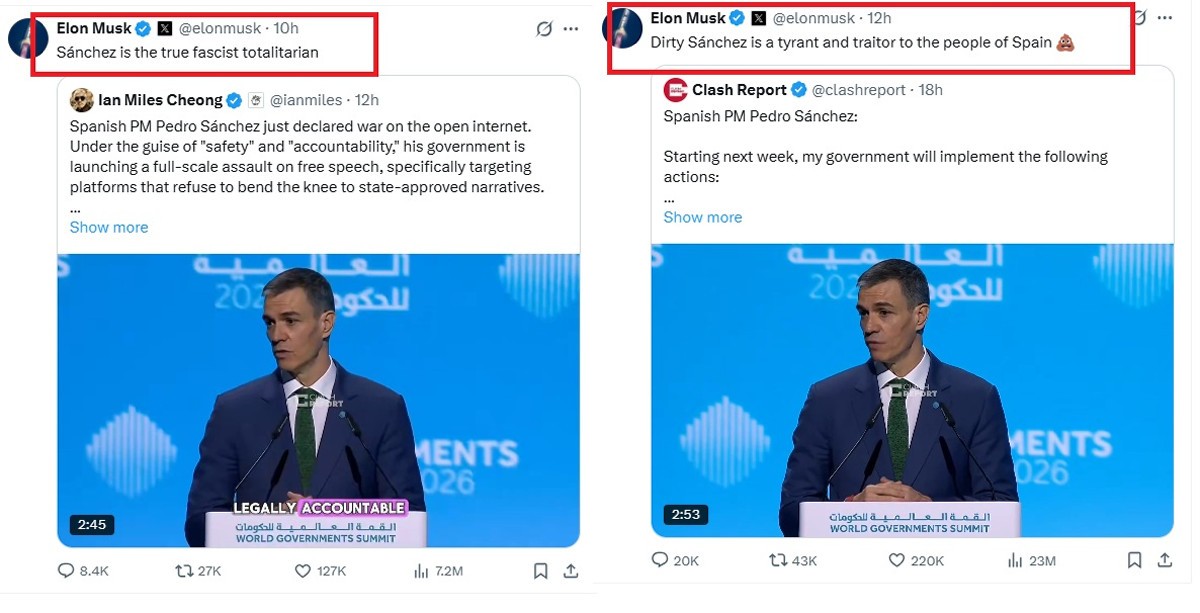Image resolution: width=1200 pixels, height=613 pixels.
Task: Expand Clash Report's quoted post with Show more
Action: pyautogui.click(x=703, y=217)
